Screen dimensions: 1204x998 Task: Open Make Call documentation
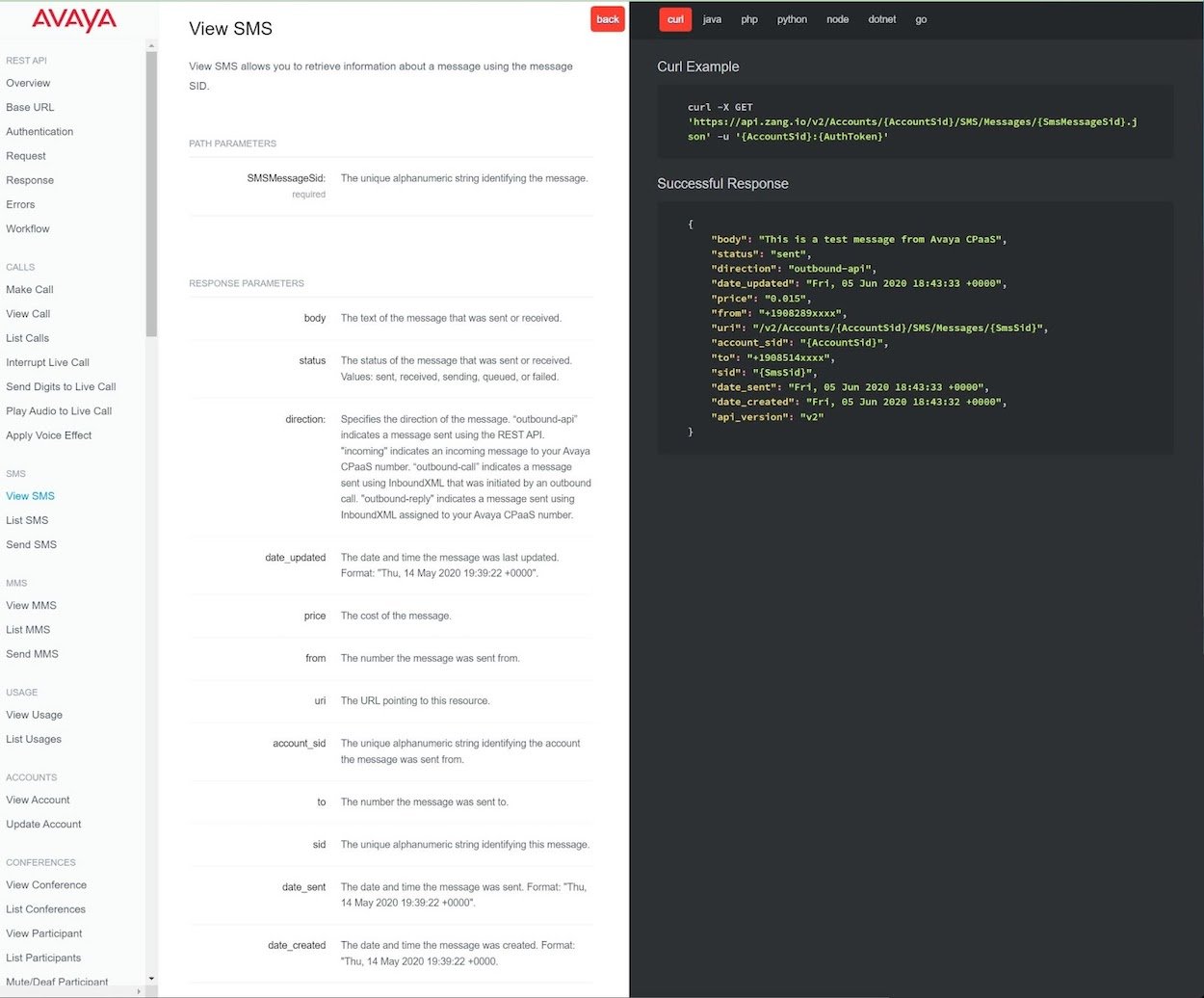[x=30, y=289]
